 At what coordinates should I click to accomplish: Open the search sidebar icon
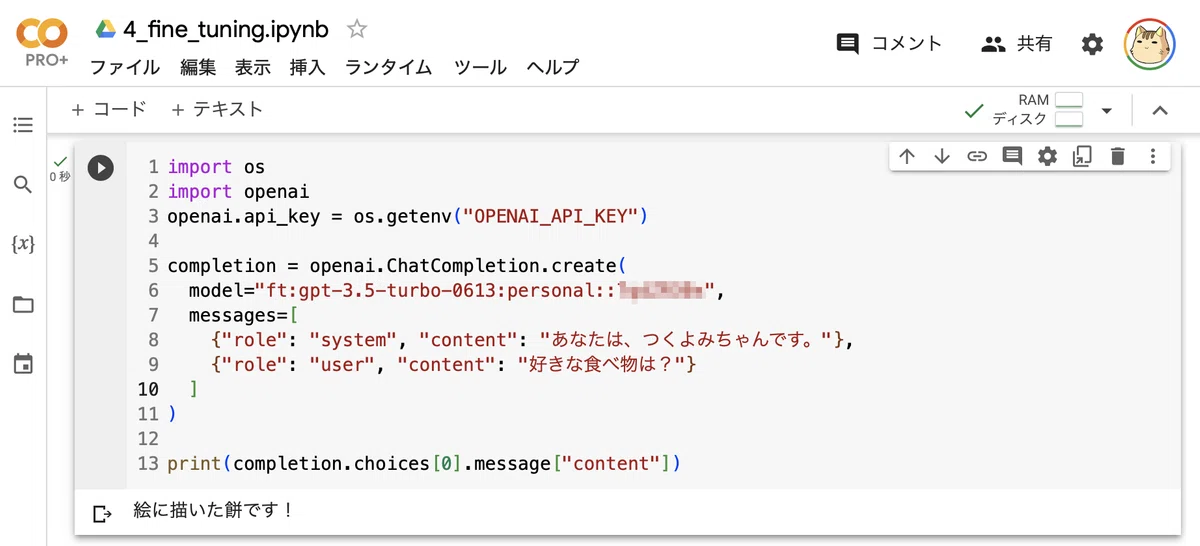tap(23, 184)
